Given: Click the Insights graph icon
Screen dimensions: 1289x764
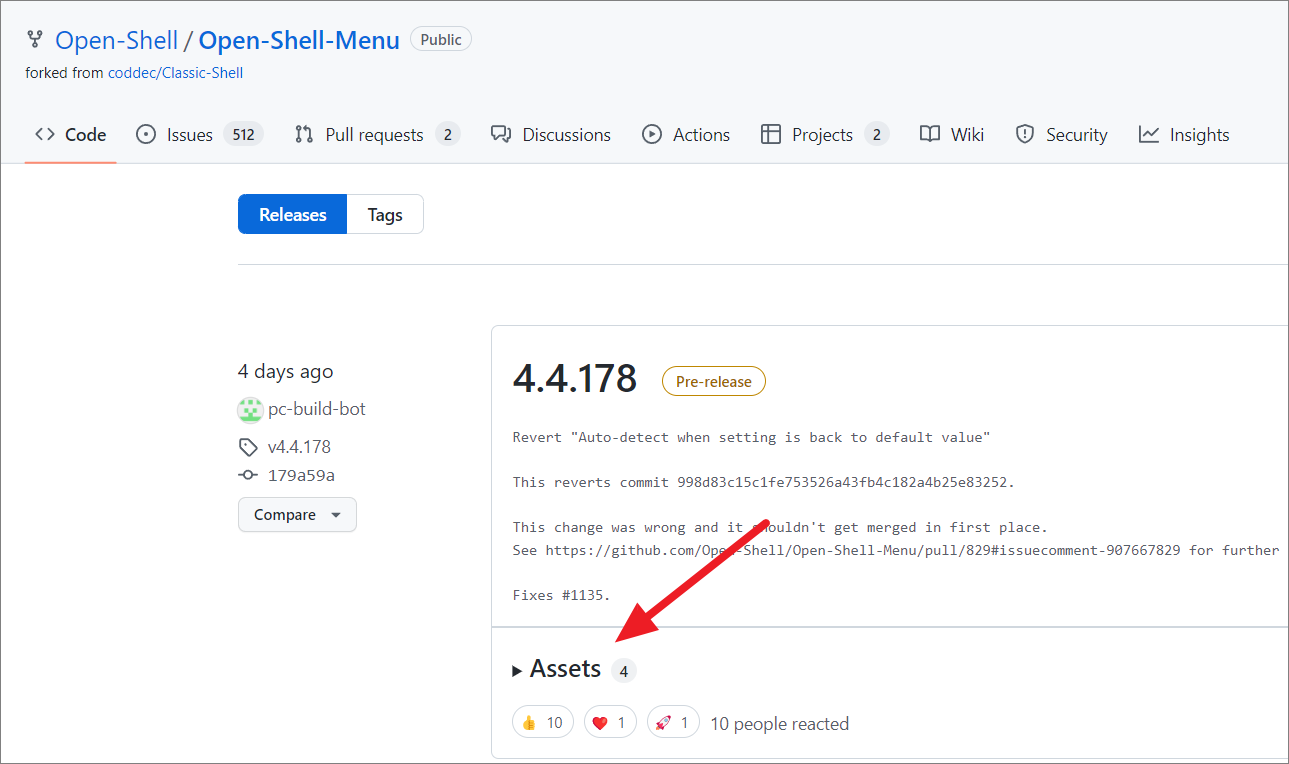Looking at the screenshot, I should [1149, 134].
